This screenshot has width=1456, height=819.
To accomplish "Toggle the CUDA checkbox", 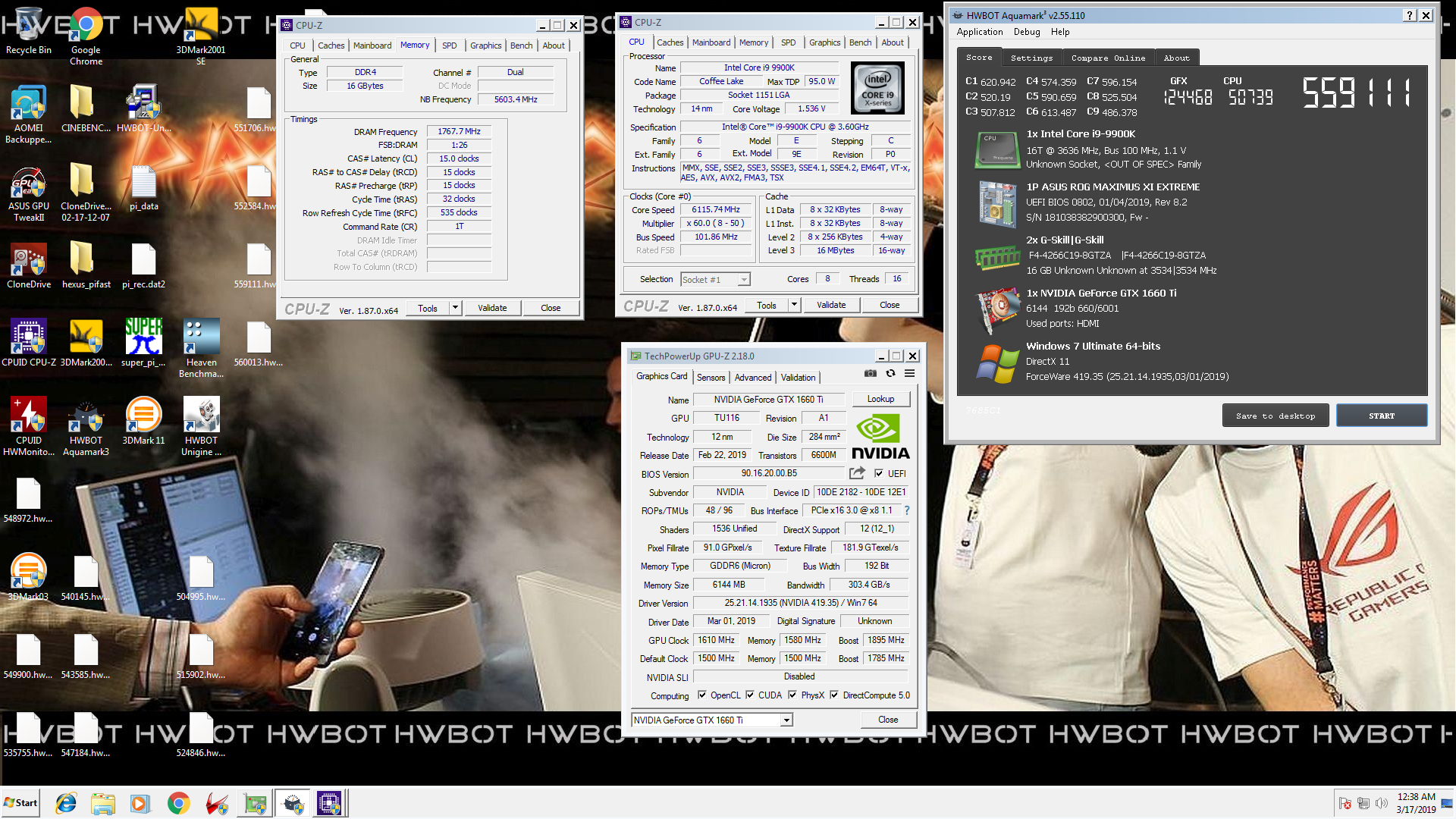I will click(x=750, y=695).
